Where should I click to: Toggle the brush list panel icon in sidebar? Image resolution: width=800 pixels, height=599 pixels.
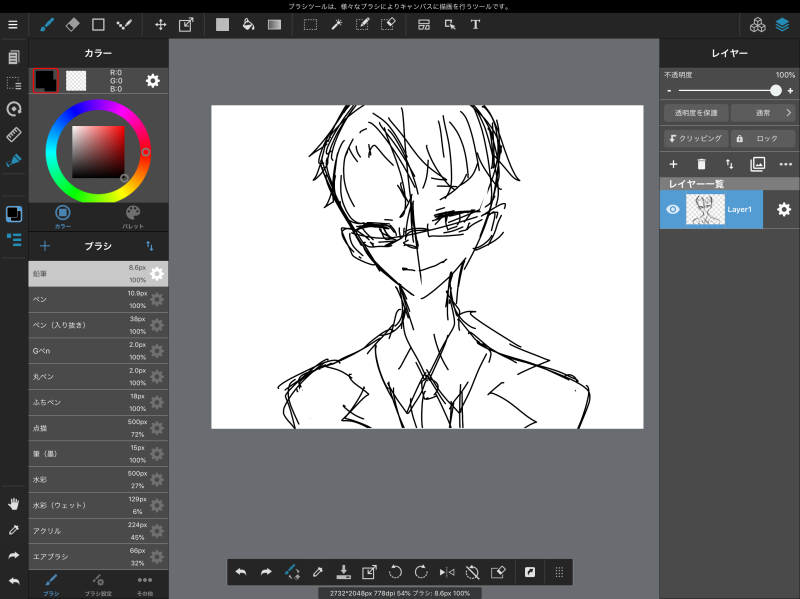(14, 239)
